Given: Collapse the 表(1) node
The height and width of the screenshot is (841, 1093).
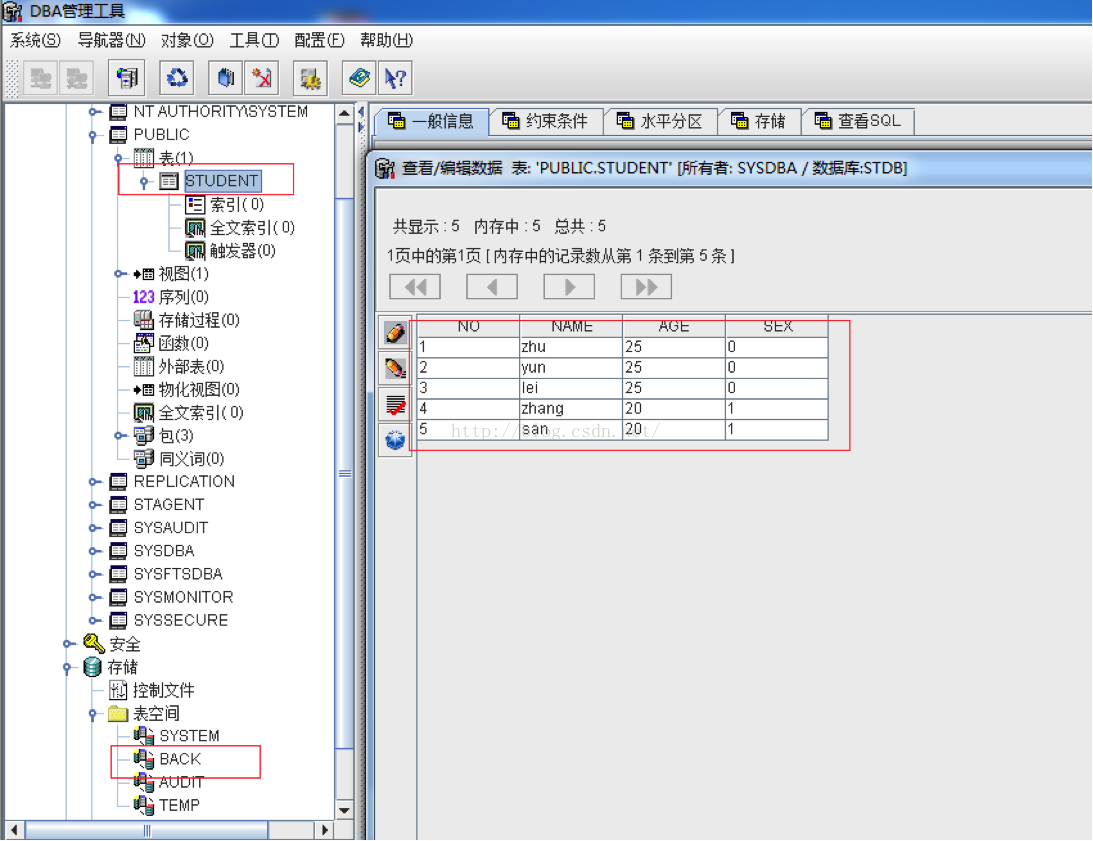Looking at the screenshot, I should click(x=119, y=158).
